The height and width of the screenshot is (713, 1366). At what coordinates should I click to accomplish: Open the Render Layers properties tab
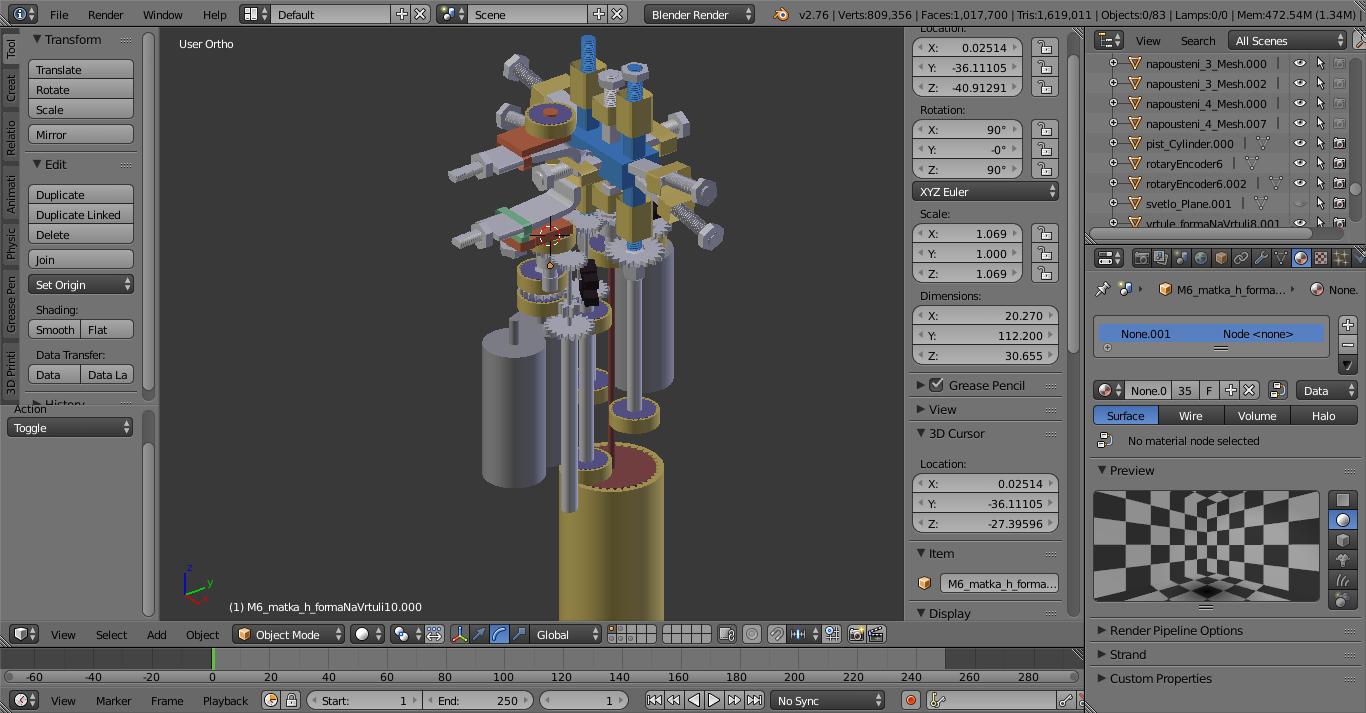click(1160, 258)
